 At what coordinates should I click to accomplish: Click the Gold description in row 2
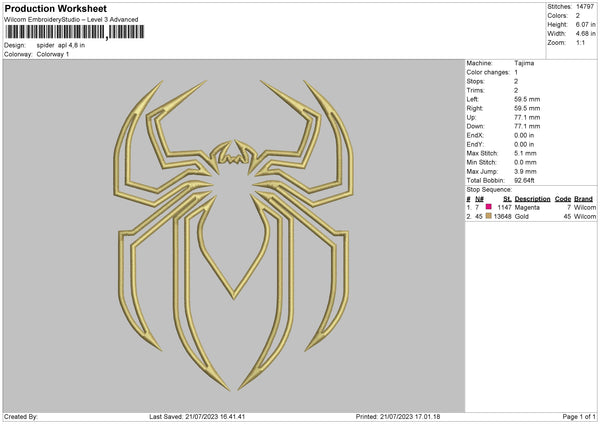click(522, 217)
